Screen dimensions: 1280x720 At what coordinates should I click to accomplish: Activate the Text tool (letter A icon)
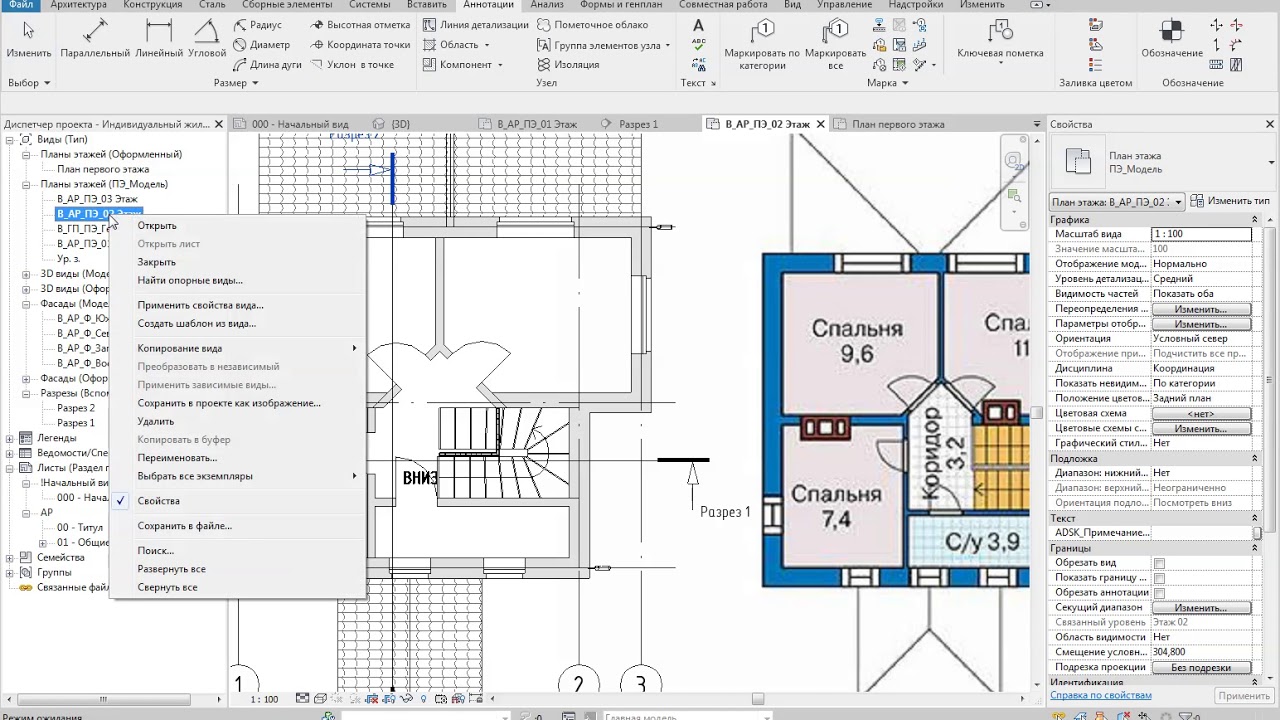pyautogui.click(x=698, y=25)
